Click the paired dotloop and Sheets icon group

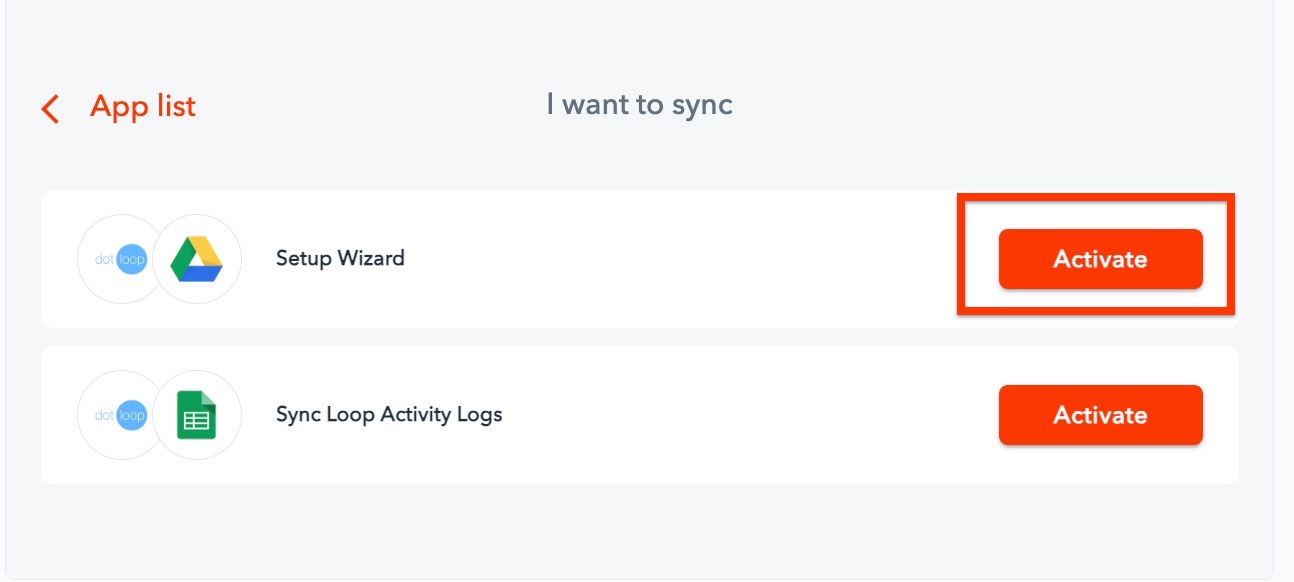click(x=160, y=414)
